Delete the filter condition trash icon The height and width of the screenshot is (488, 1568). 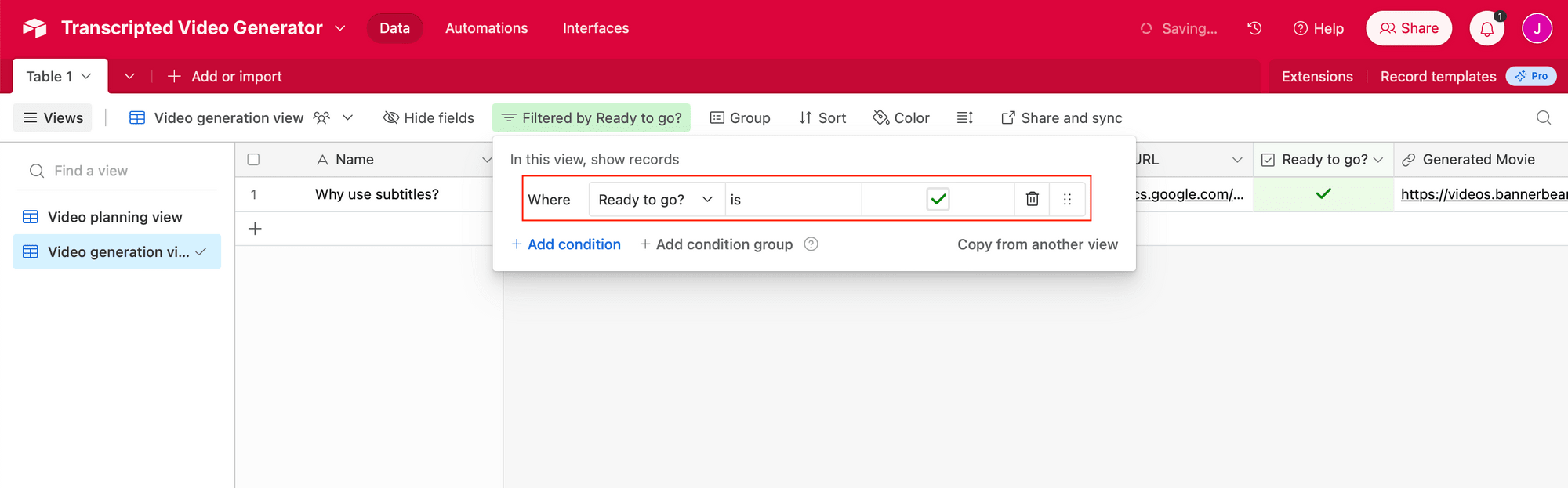tap(1033, 199)
